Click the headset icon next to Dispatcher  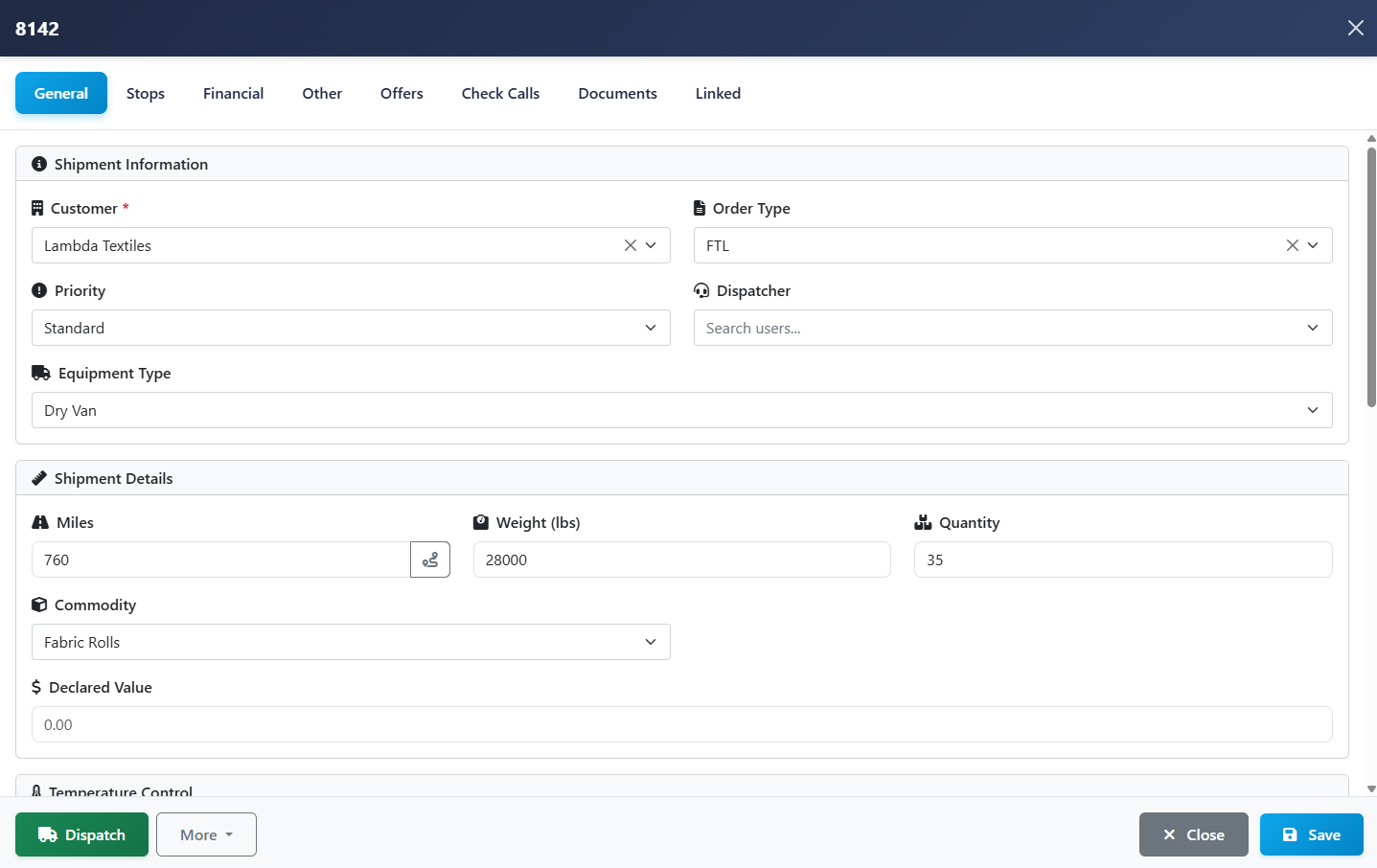[701, 290]
